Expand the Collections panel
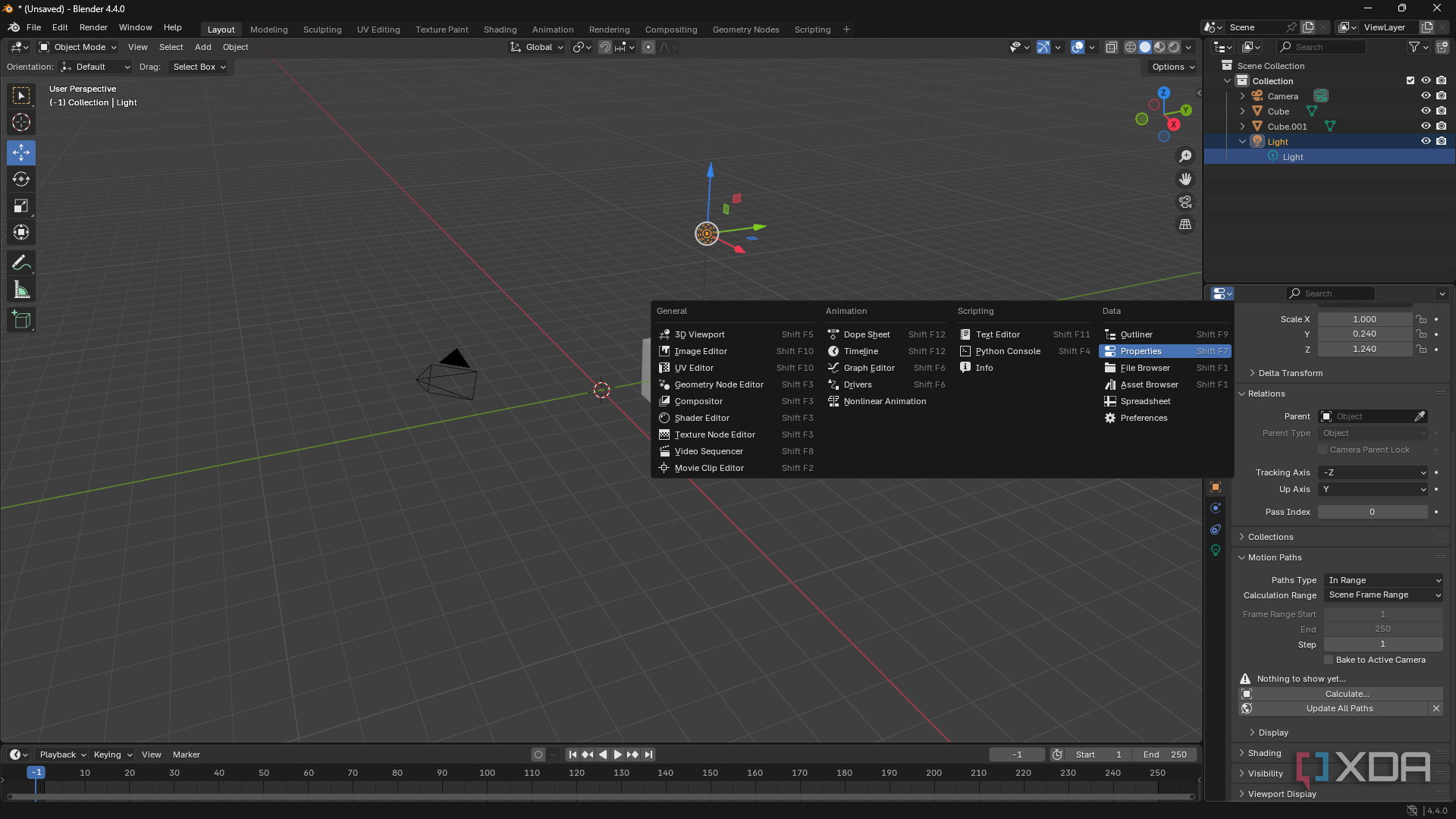Image resolution: width=1456 pixels, height=819 pixels. click(1270, 537)
